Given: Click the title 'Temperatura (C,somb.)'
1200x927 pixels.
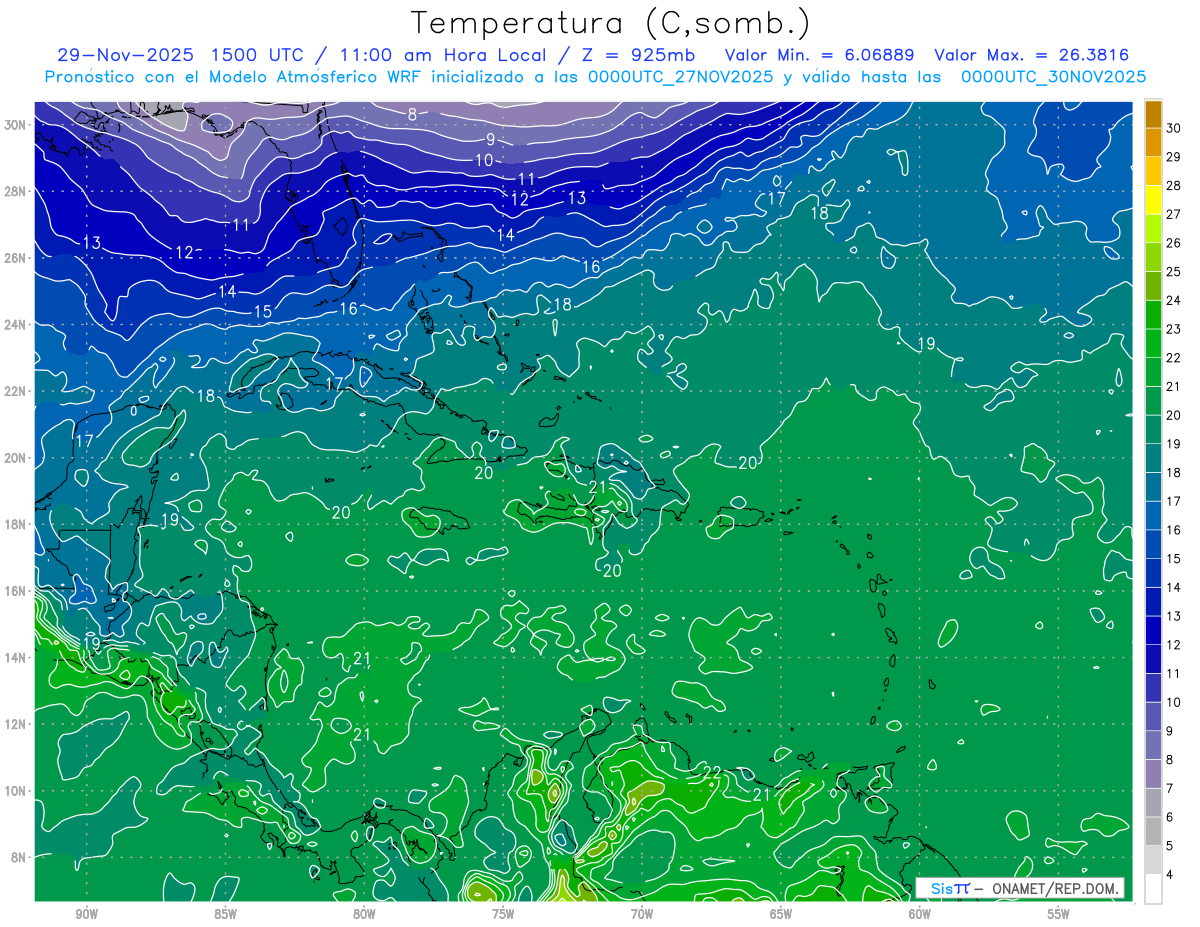Looking at the screenshot, I should (611, 23).
